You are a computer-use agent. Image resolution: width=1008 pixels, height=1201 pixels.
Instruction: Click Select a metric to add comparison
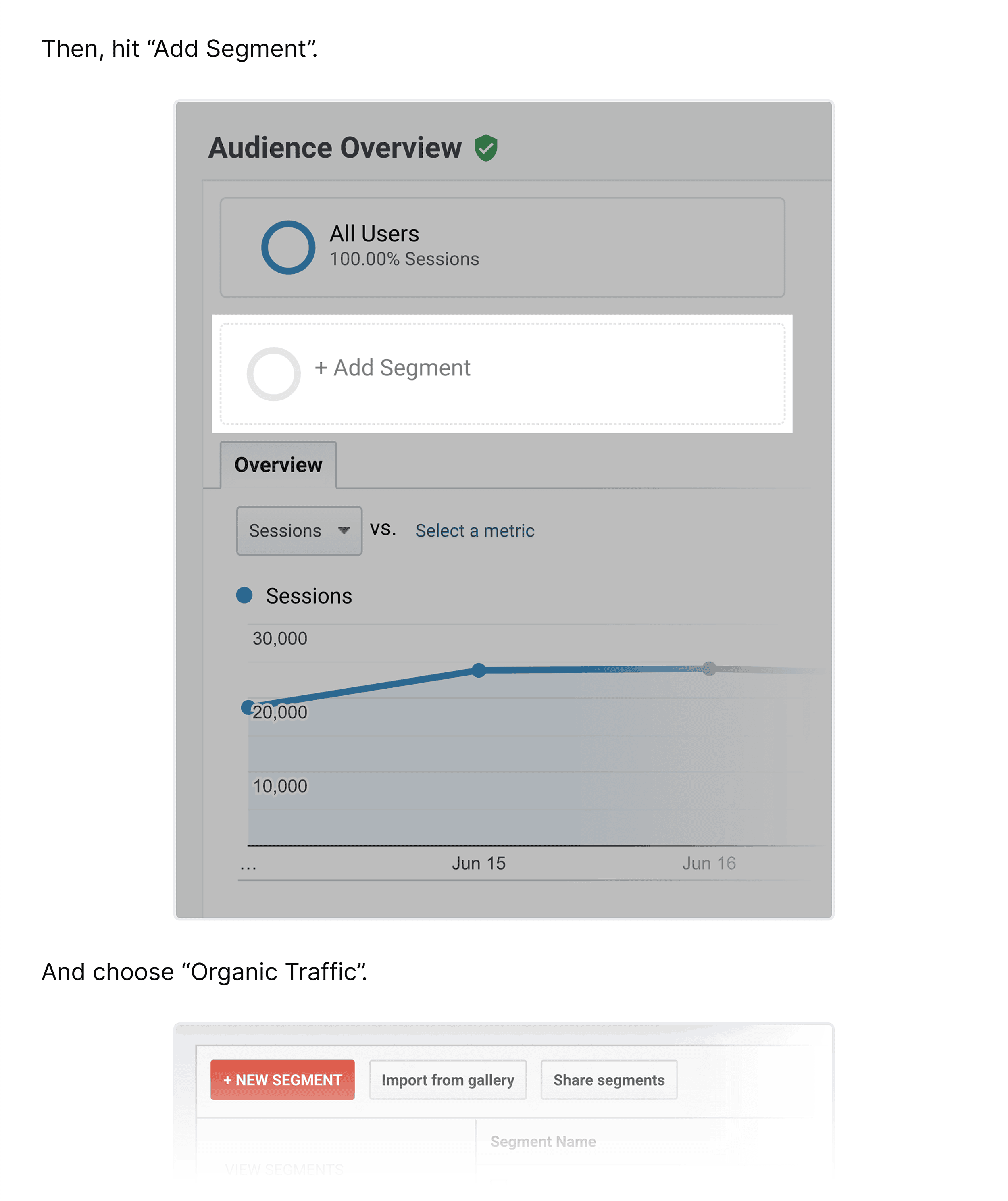pyautogui.click(x=475, y=531)
